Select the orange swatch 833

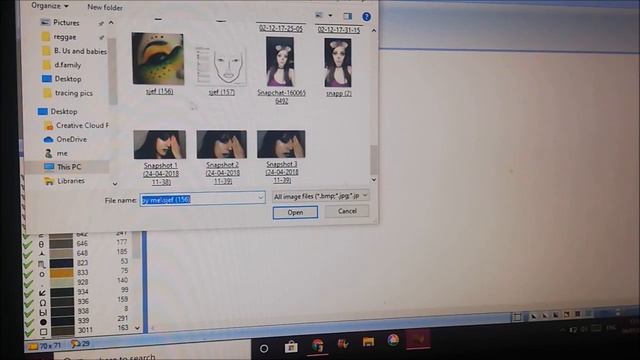tap(62, 273)
